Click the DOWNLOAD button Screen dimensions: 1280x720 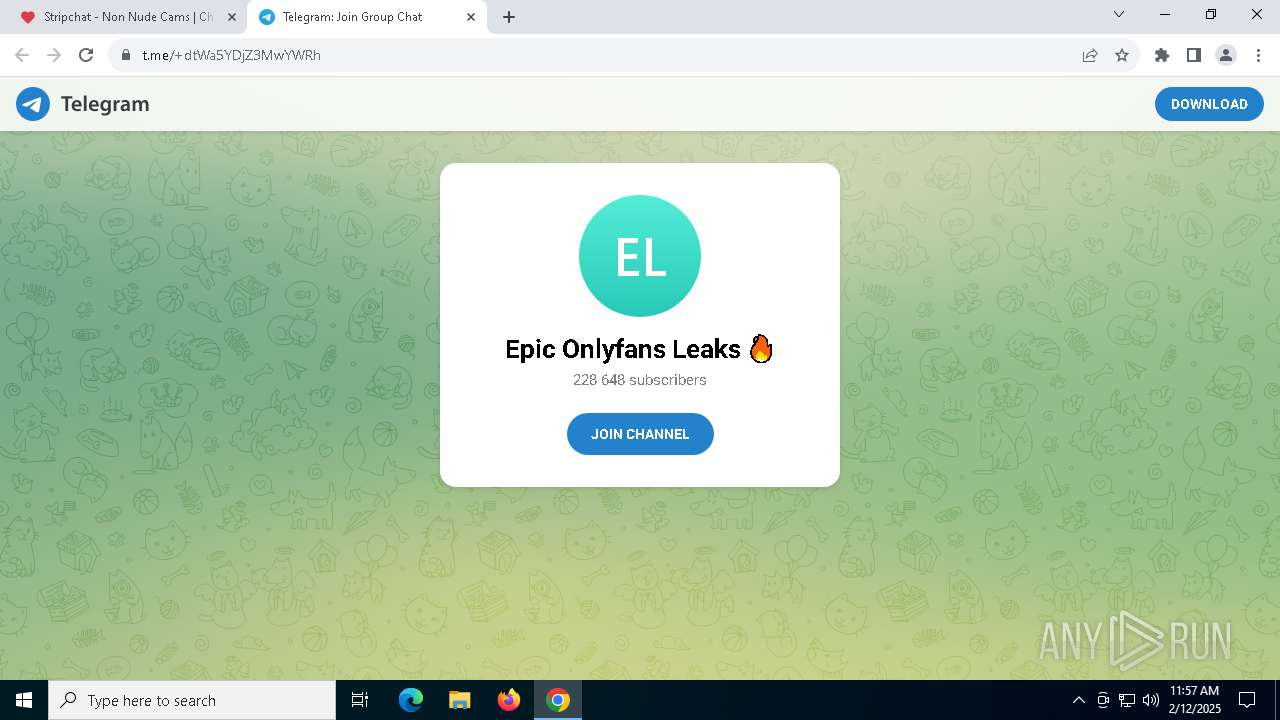coord(1209,104)
